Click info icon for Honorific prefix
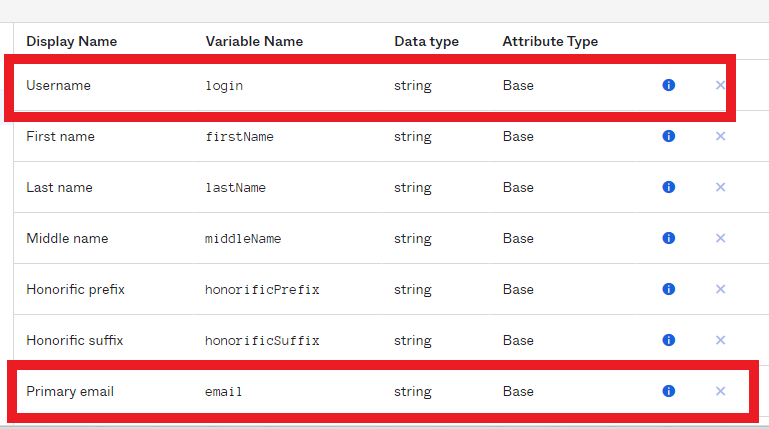The image size is (769, 429). [x=669, y=289]
